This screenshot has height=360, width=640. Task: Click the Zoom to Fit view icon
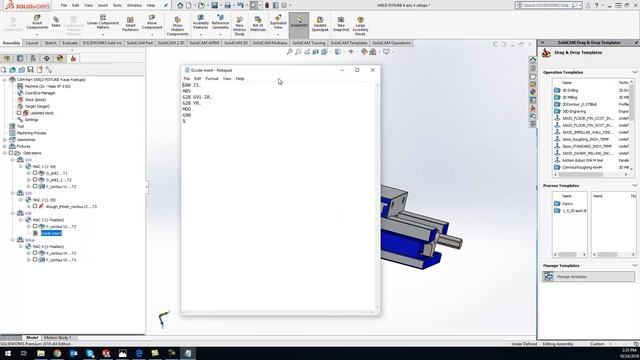click(289, 52)
